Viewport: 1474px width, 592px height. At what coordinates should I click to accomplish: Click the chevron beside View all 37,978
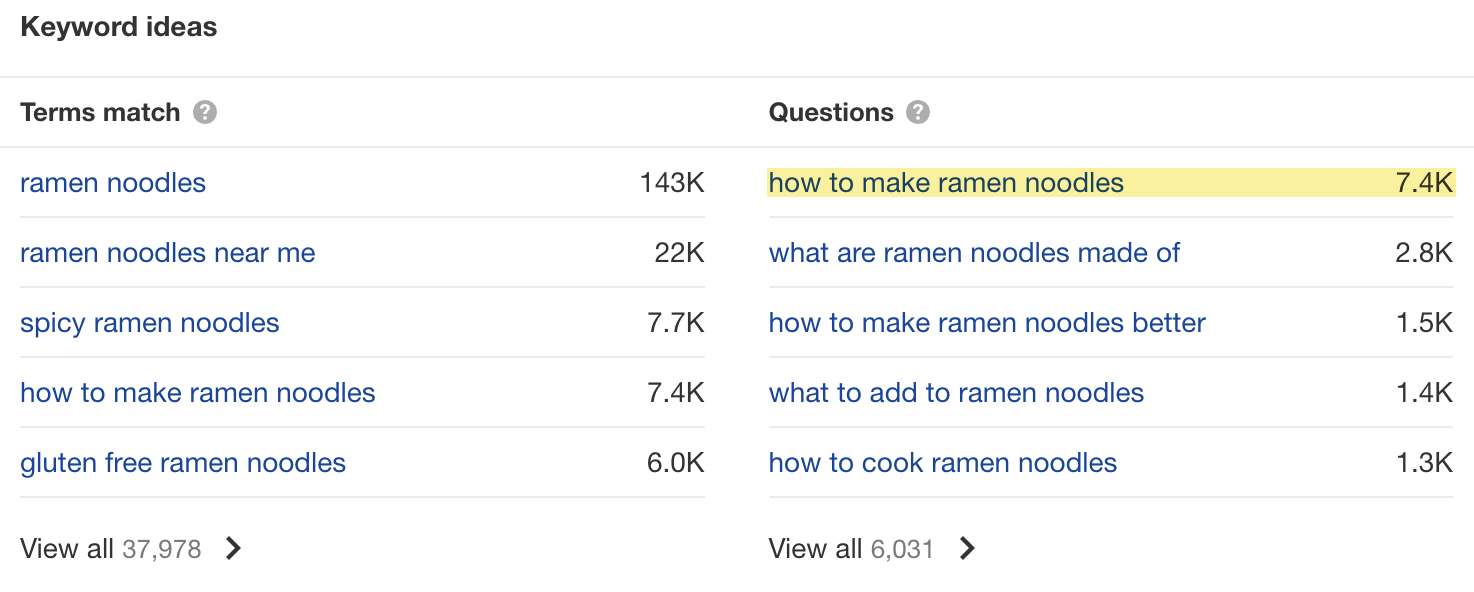[232, 548]
